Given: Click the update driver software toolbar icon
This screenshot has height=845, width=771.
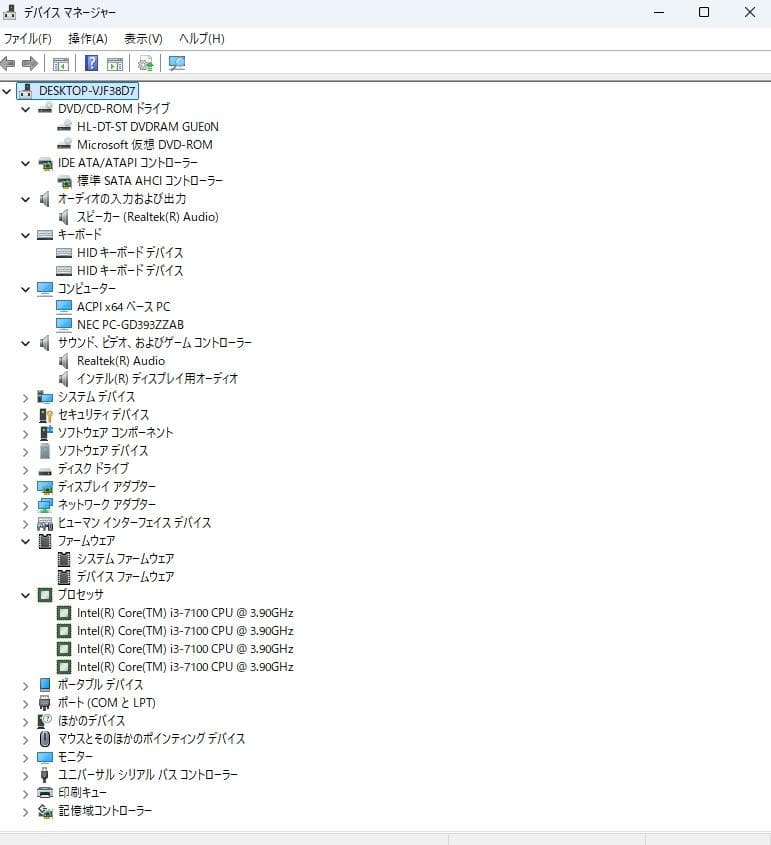Looking at the screenshot, I should click(145, 64).
